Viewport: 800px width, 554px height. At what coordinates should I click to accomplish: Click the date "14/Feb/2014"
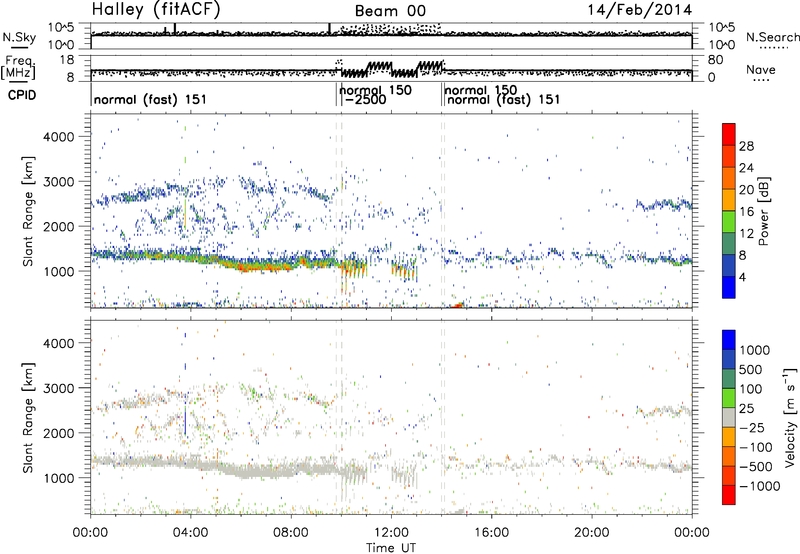pos(640,10)
